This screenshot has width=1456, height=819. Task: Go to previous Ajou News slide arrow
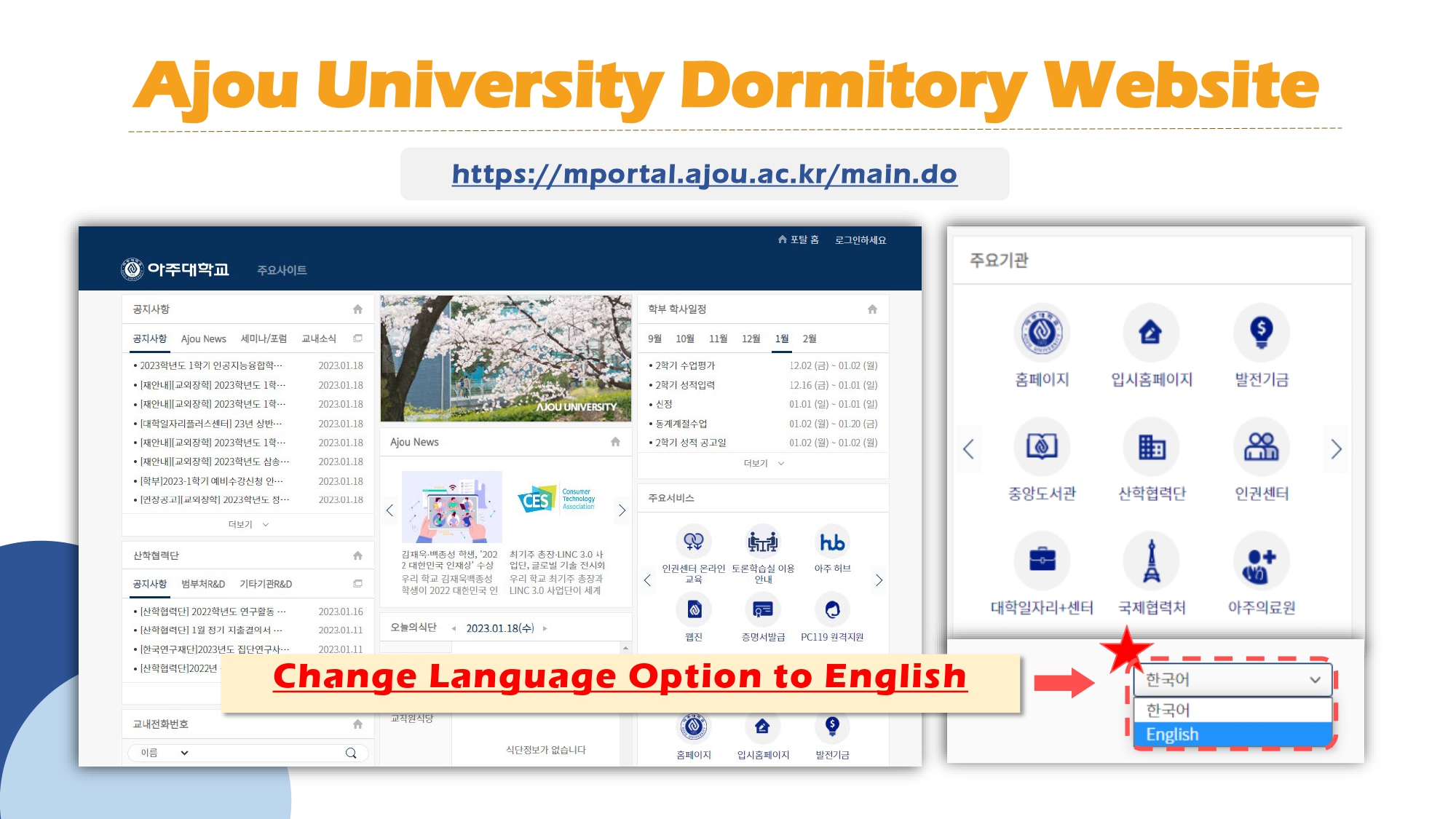[x=389, y=510]
